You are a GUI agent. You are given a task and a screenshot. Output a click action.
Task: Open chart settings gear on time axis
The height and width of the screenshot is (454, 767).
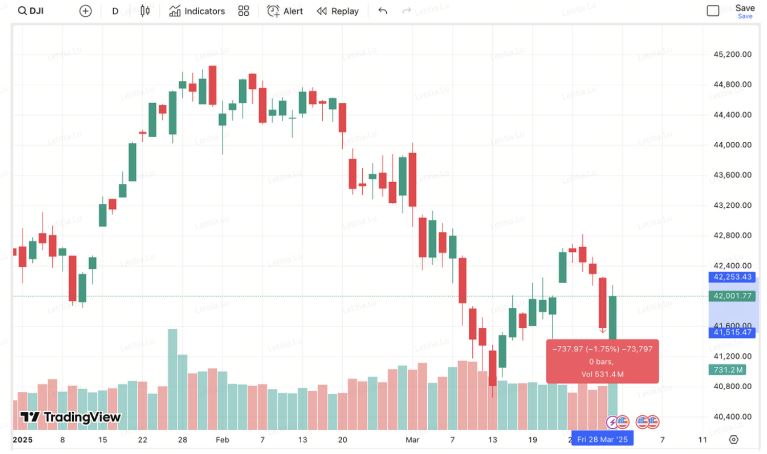pos(734,439)
